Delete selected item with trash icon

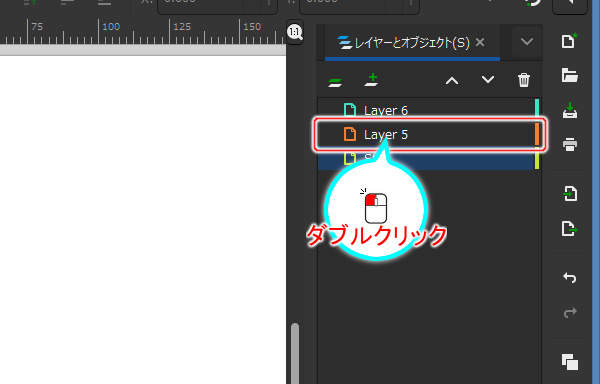click(x=524, y=80)
